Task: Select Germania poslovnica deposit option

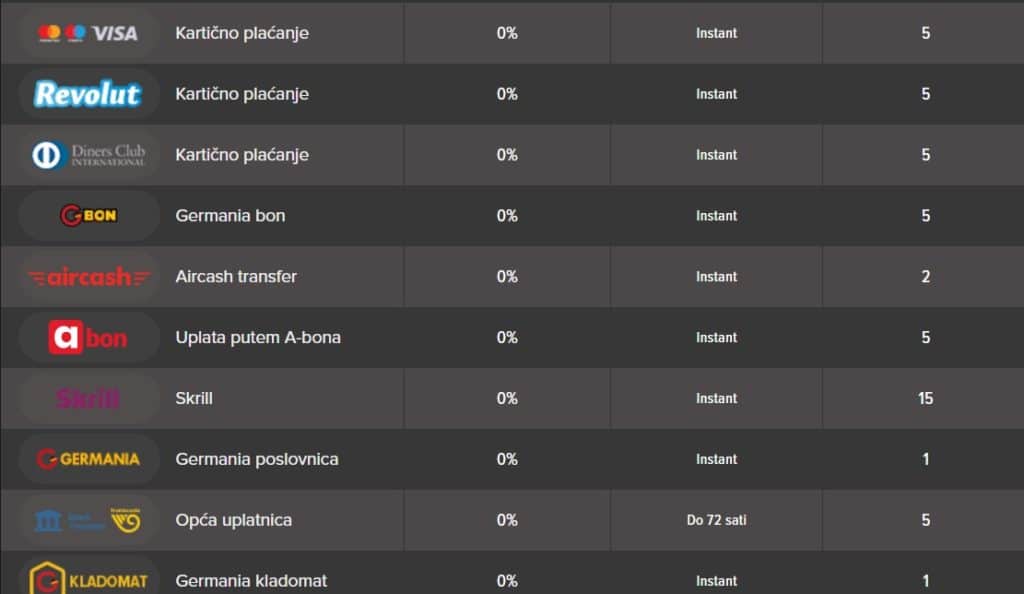Action: point(257,460)
